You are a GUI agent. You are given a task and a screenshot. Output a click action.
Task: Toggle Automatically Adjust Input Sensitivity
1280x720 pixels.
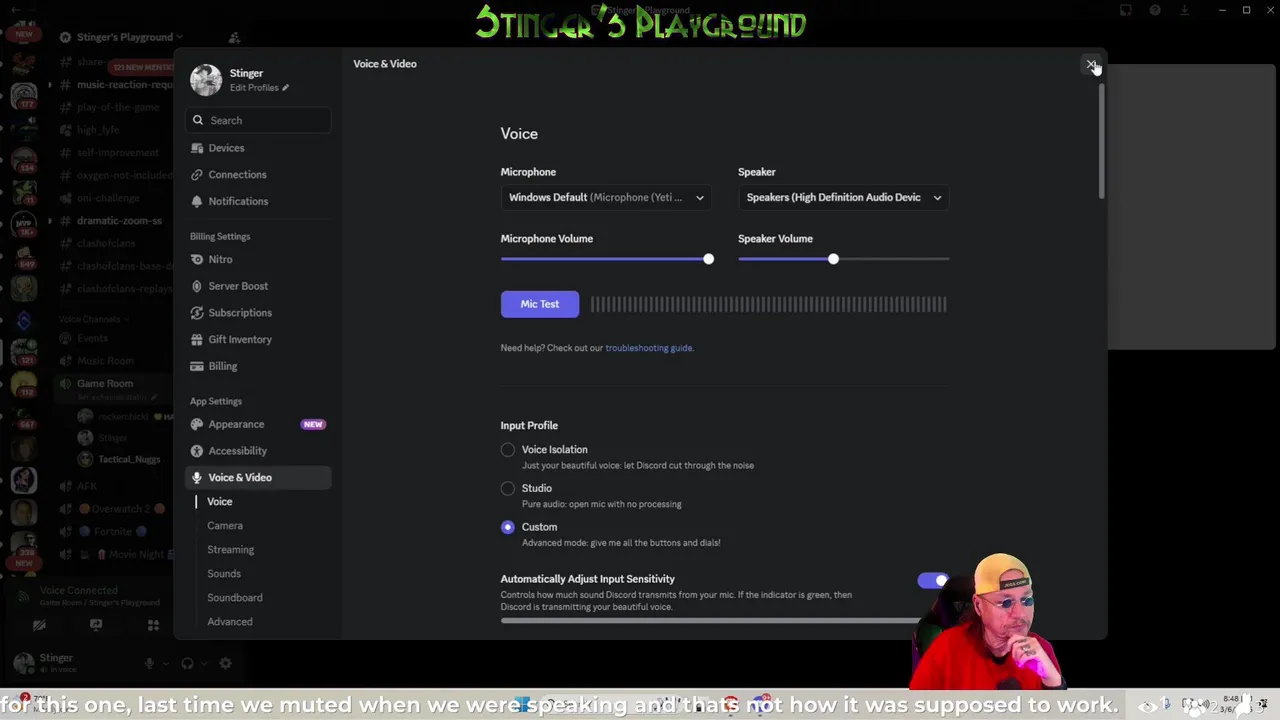(933, 581)
